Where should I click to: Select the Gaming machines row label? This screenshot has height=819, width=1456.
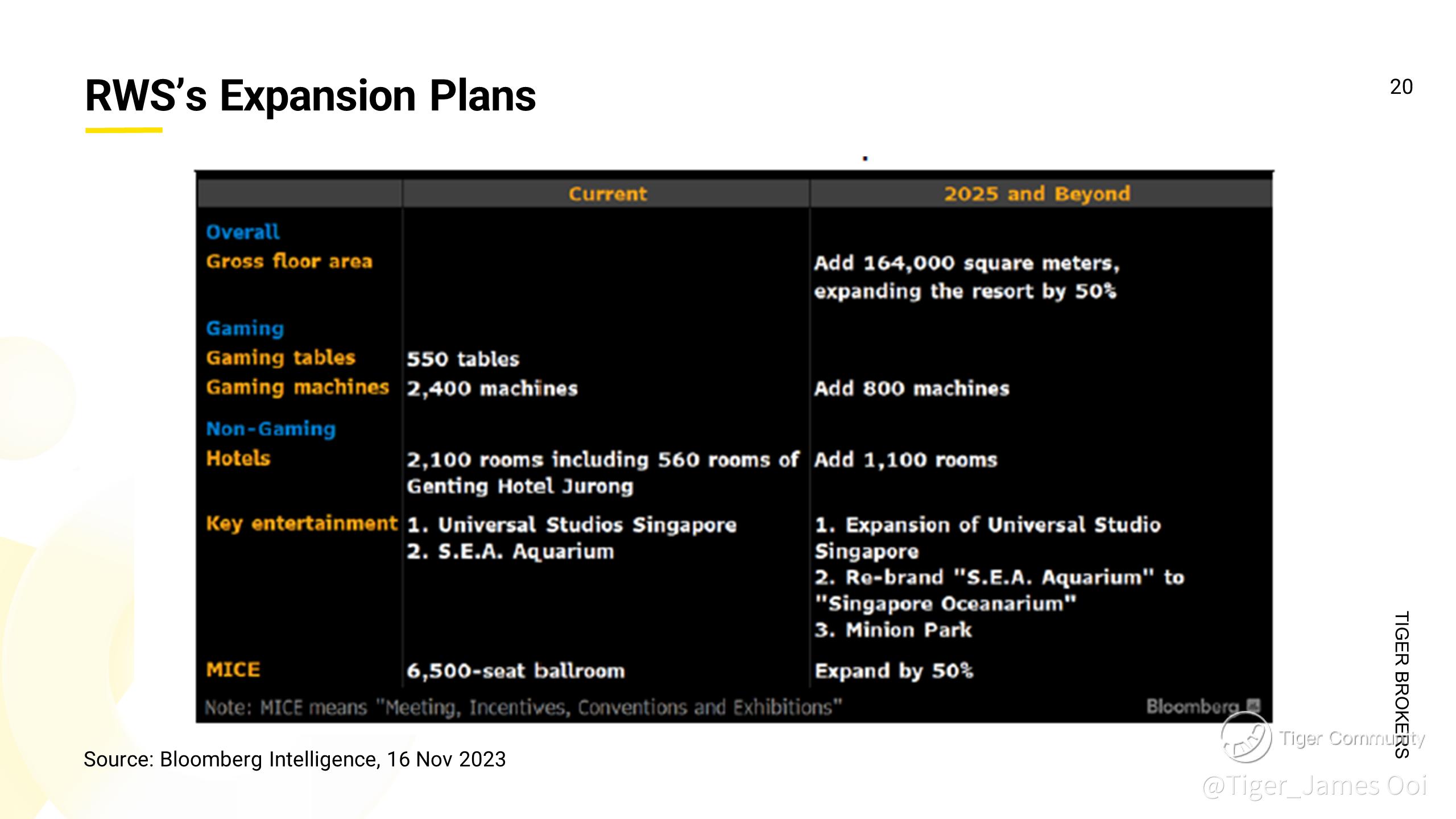297,387
